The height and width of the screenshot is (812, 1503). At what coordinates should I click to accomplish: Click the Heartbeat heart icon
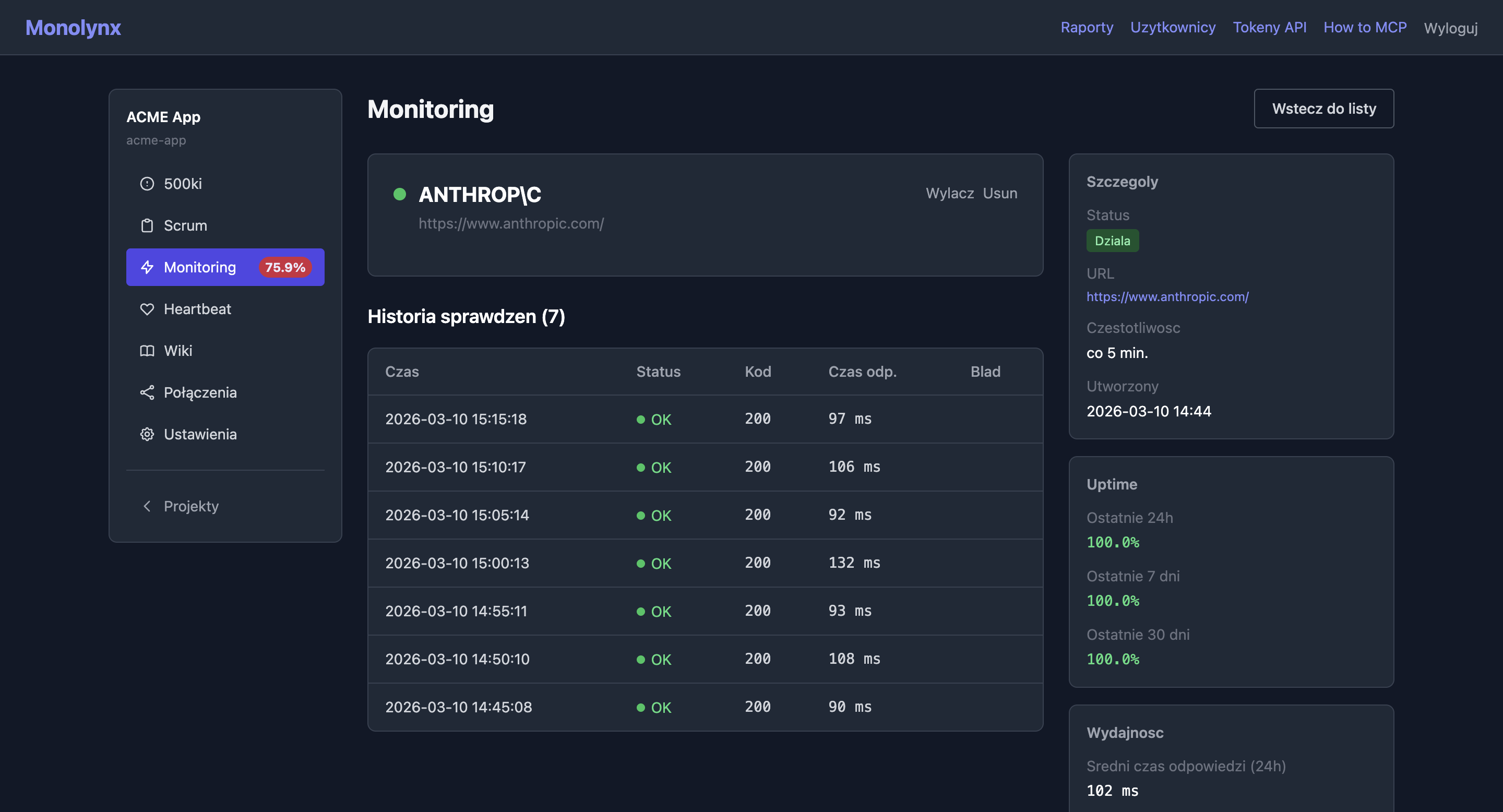(x=147, y=309)
